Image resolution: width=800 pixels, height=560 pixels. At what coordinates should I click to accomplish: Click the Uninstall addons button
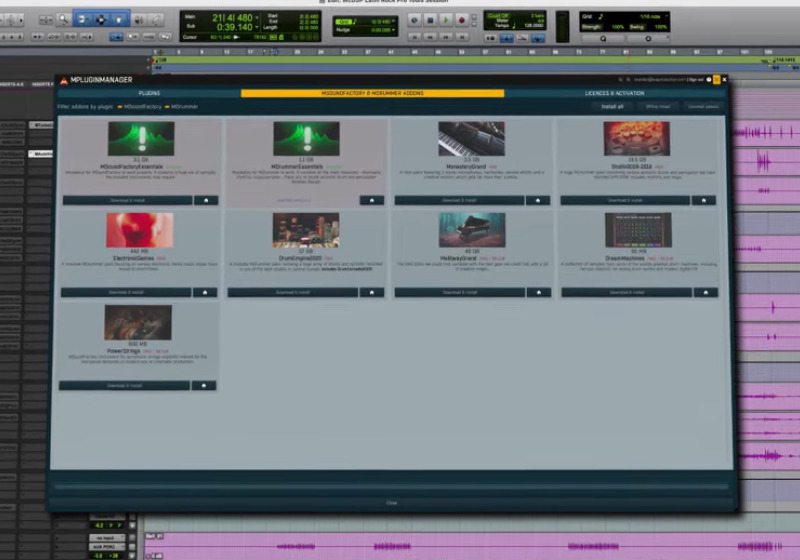[703, 107]
